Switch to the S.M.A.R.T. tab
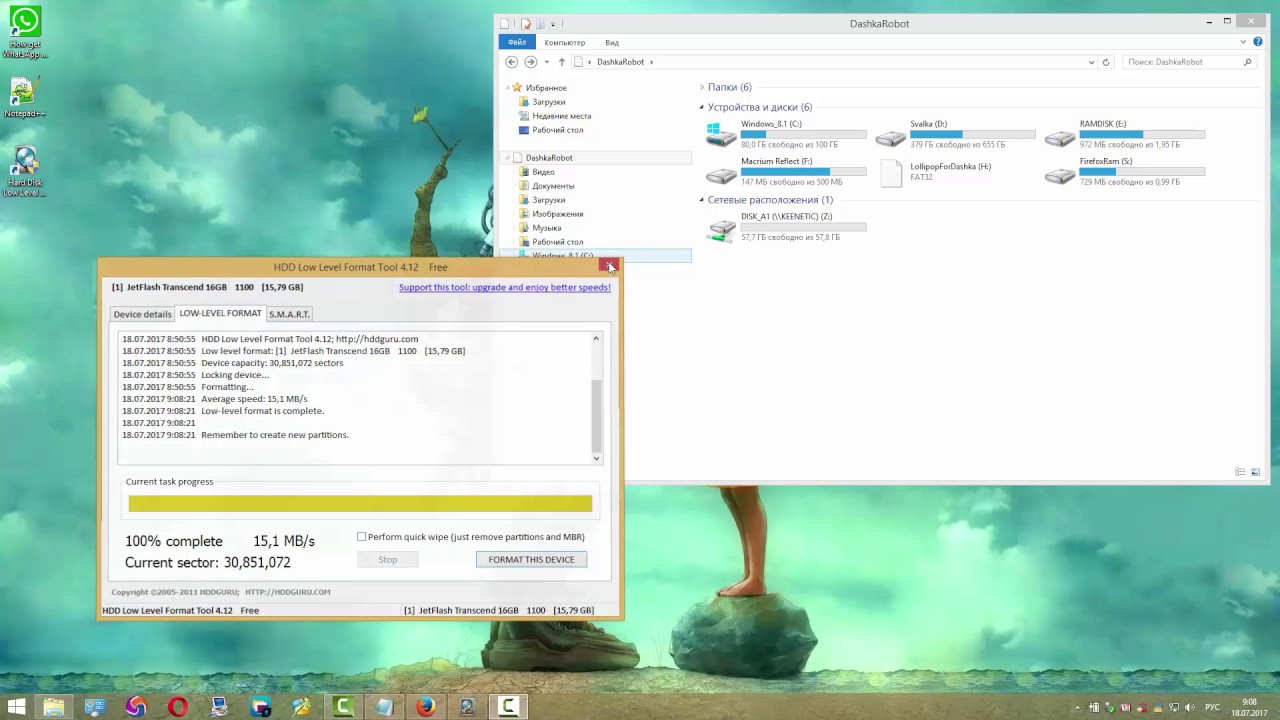1280x720 pixels. (289, 314)
